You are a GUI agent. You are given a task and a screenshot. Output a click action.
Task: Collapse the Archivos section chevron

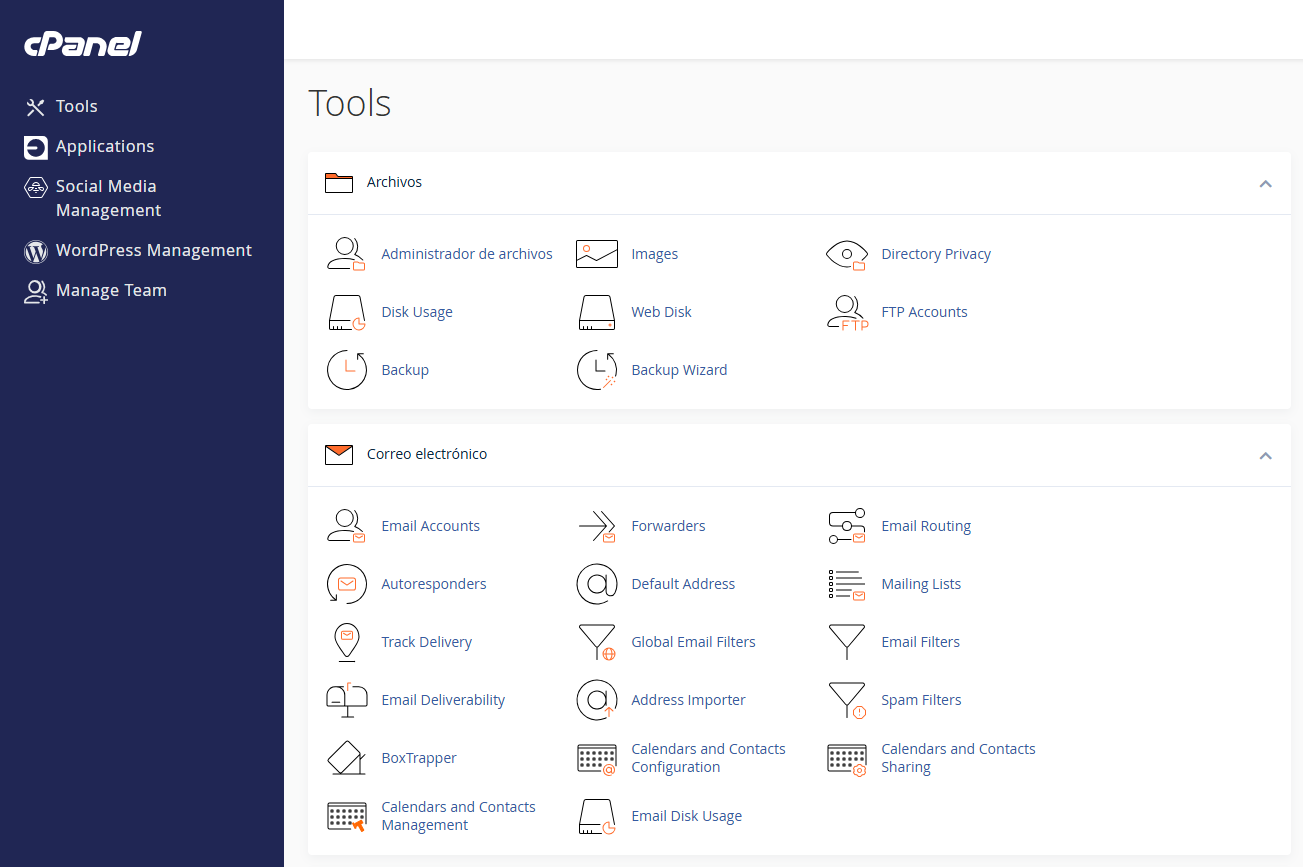point(1265,184)
